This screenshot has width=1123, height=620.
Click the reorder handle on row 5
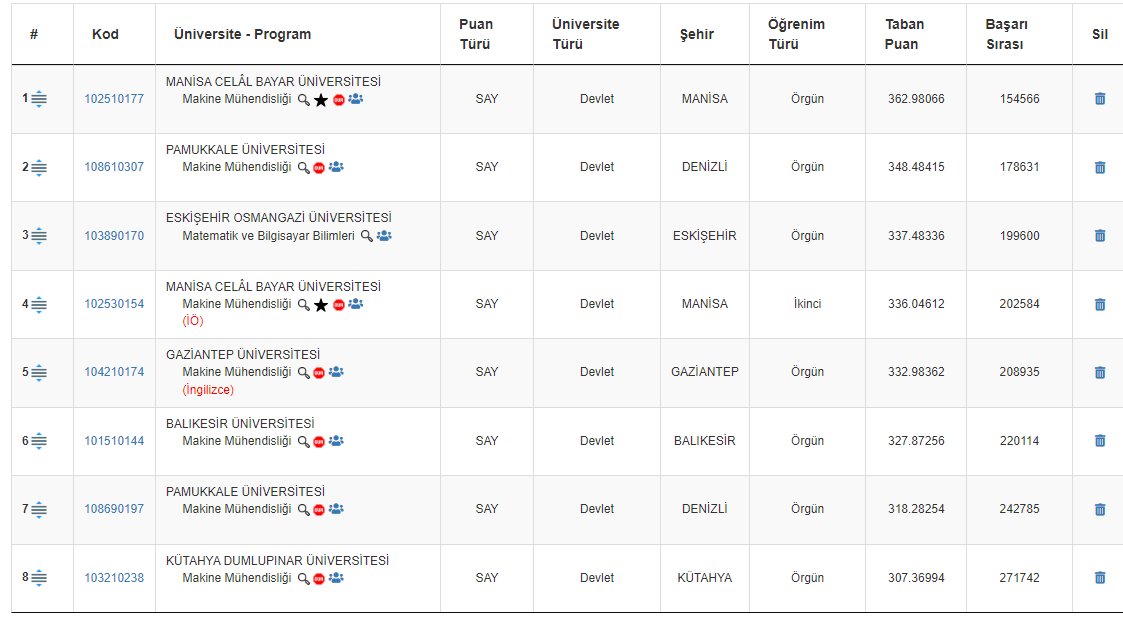(x=39, y=372)
